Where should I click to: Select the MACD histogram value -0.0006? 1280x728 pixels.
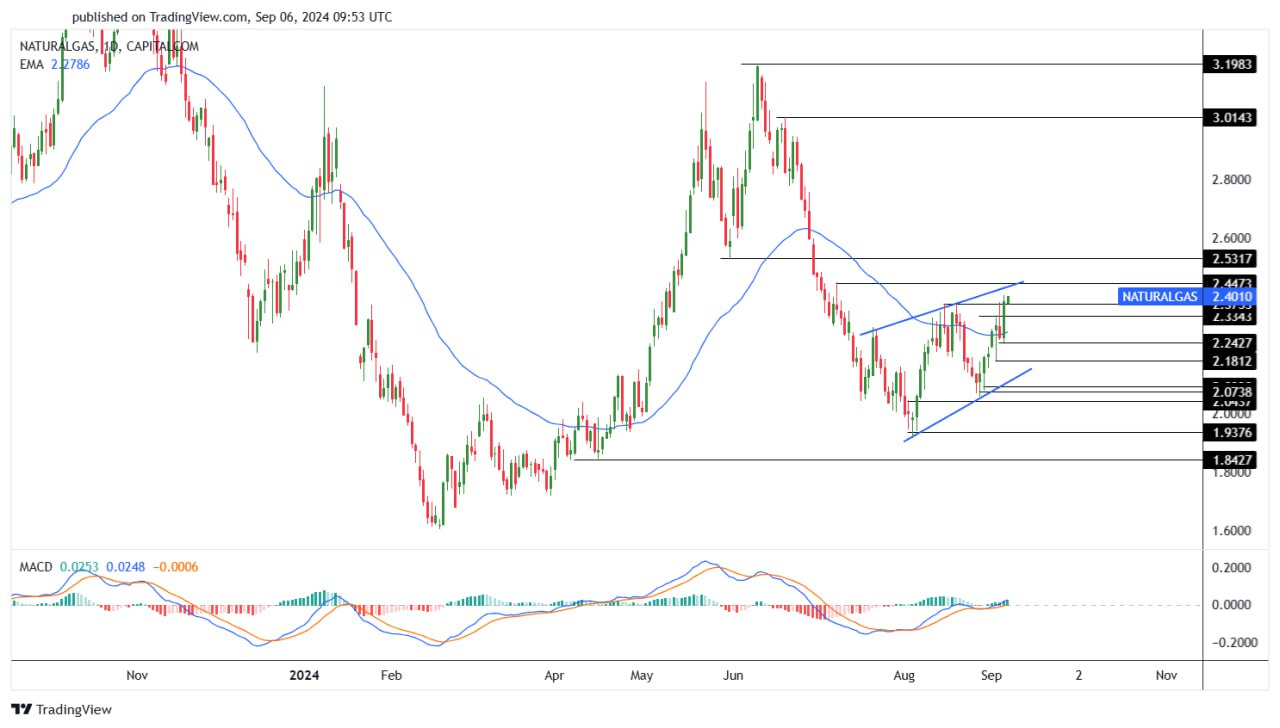point(173,567)
